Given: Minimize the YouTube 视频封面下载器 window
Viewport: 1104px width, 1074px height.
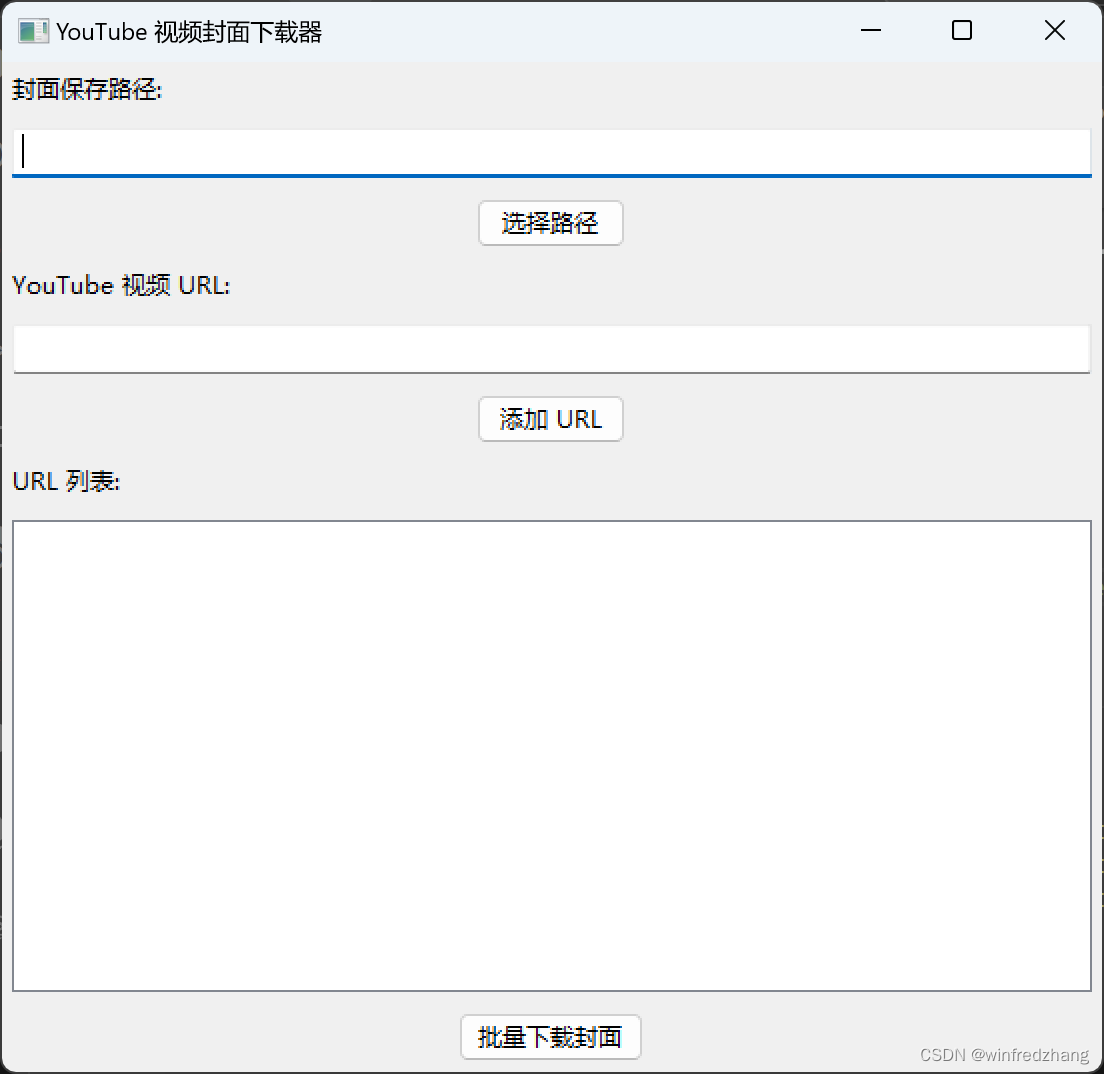Looking at the screenshot, I should pos(871,30).
